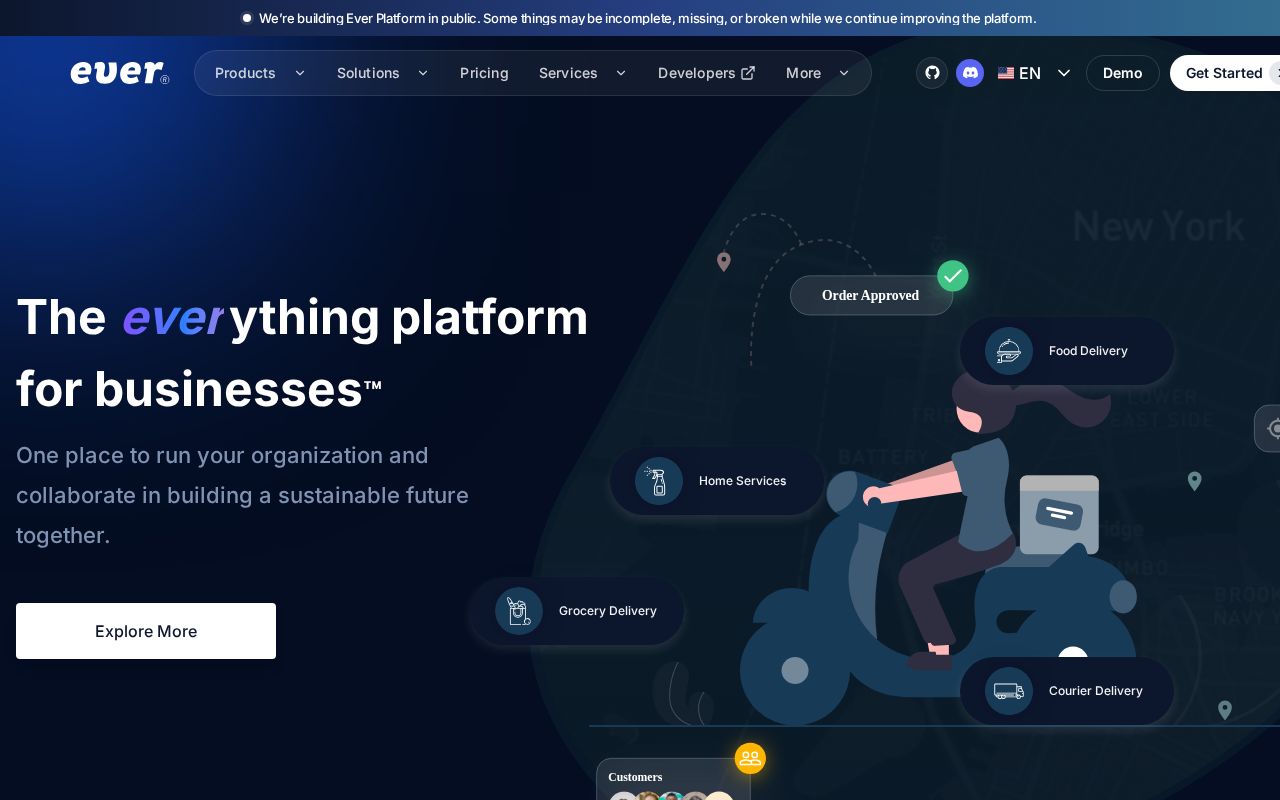Click the Order Approved badge
Viewport: 1280px width, 800px height.
pyautogui.click(x=871, y=296)
